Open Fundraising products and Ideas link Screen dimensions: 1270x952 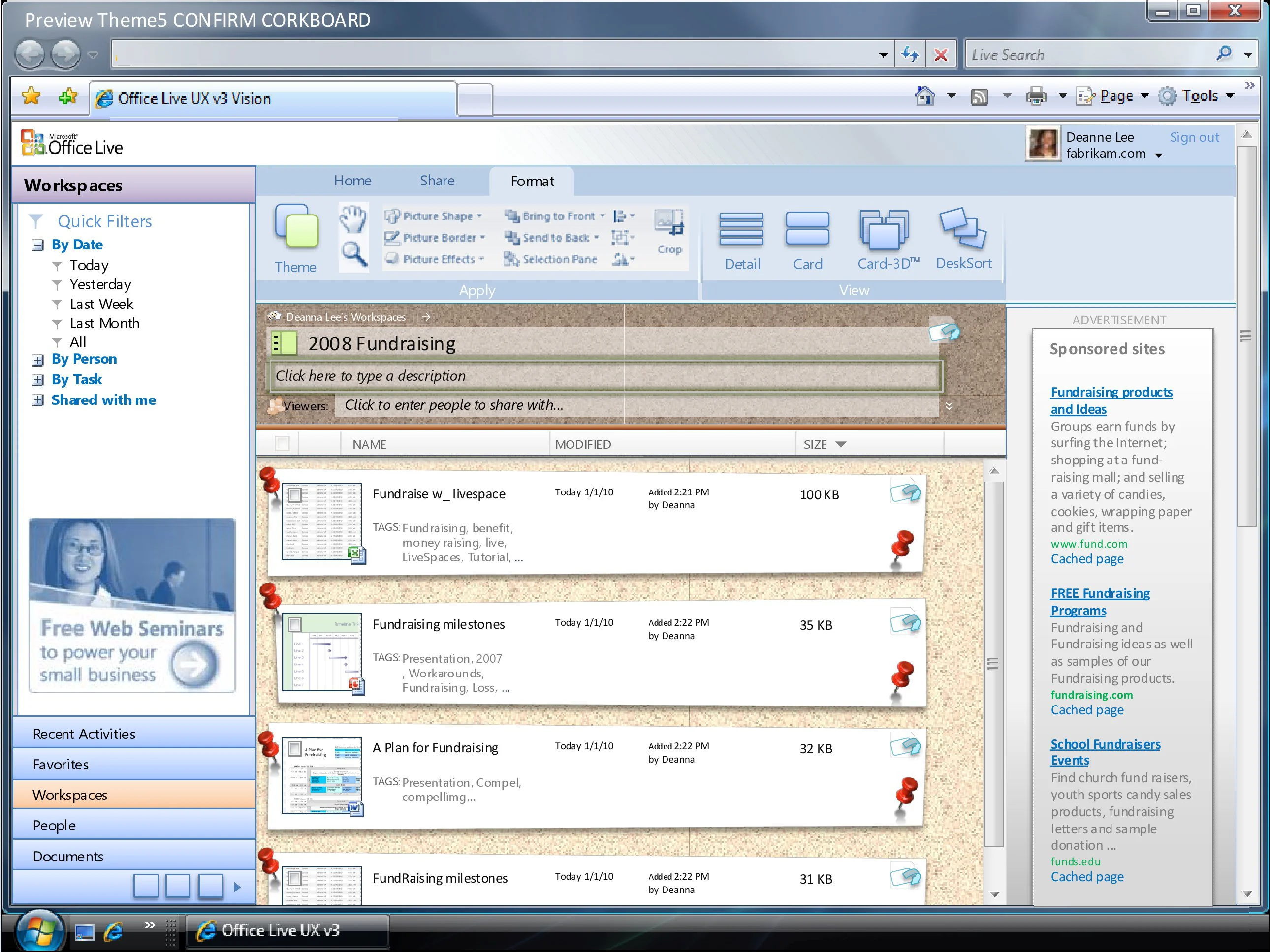click(1111, 400)
